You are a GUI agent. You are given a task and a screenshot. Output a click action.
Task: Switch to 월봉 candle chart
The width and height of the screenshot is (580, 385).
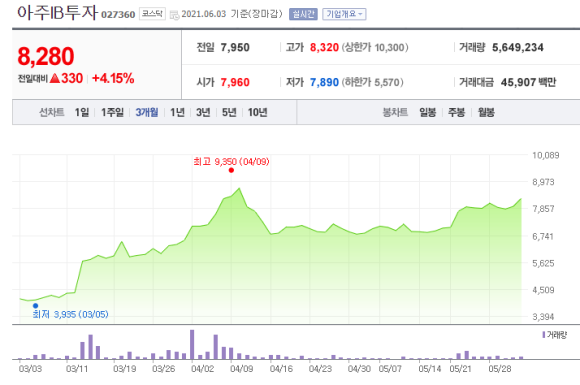pos(486,112)
